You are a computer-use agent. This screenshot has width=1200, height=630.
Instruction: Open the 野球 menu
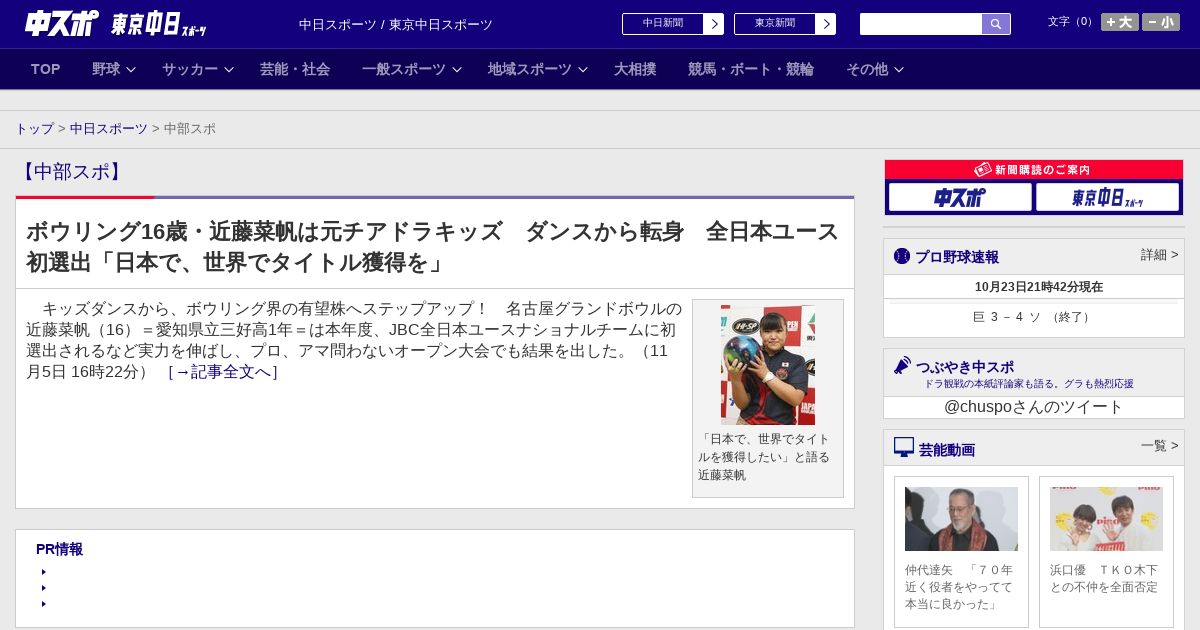(x=106, y=69)
